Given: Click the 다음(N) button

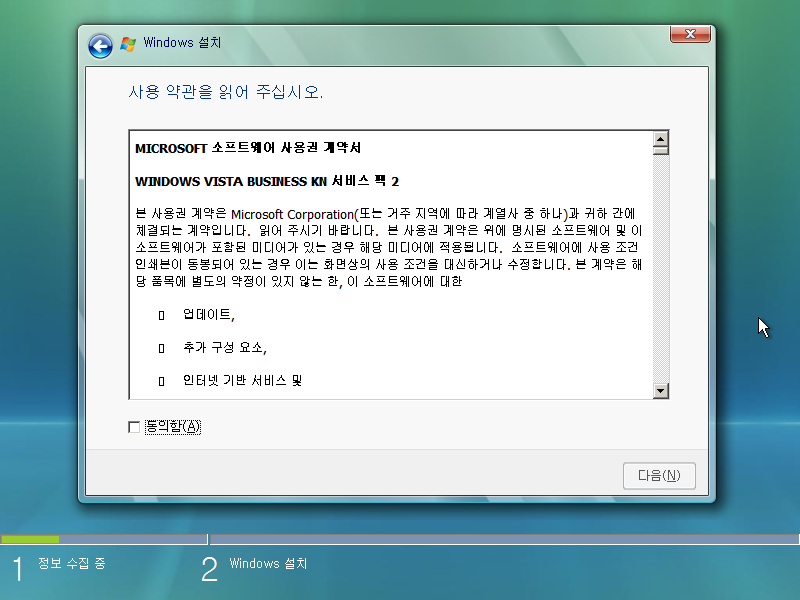Looking at the screenshot, I should 659,476.
